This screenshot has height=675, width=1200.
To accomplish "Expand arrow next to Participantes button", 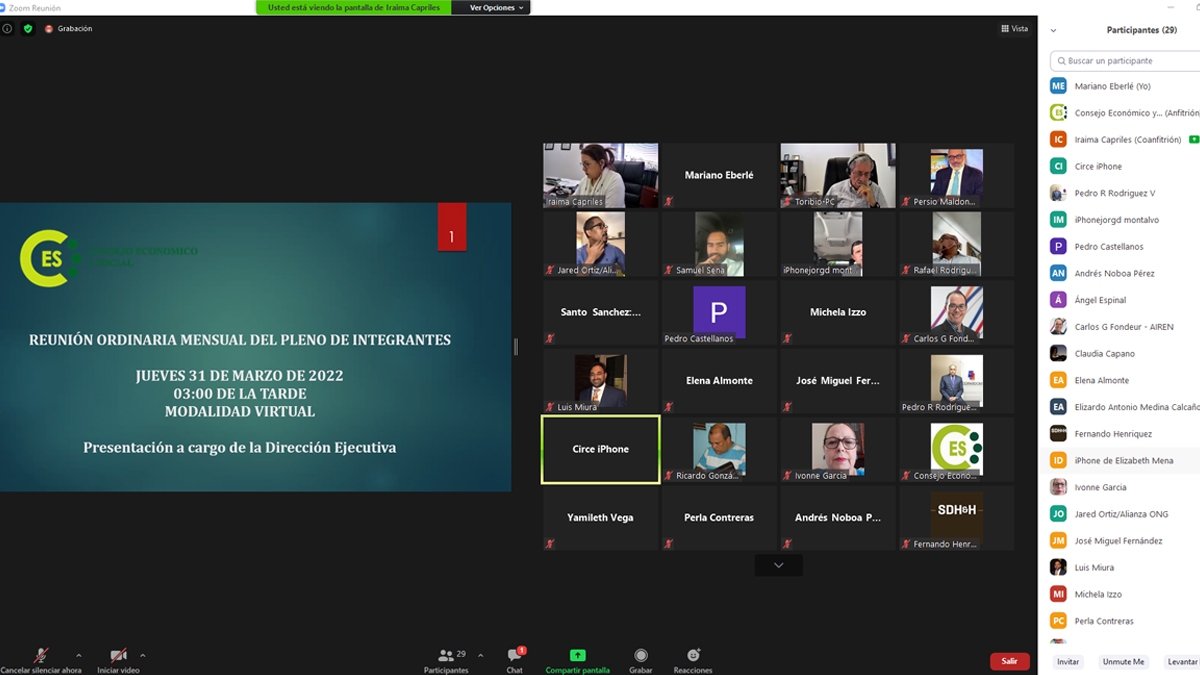I will (x=481, y=656).
